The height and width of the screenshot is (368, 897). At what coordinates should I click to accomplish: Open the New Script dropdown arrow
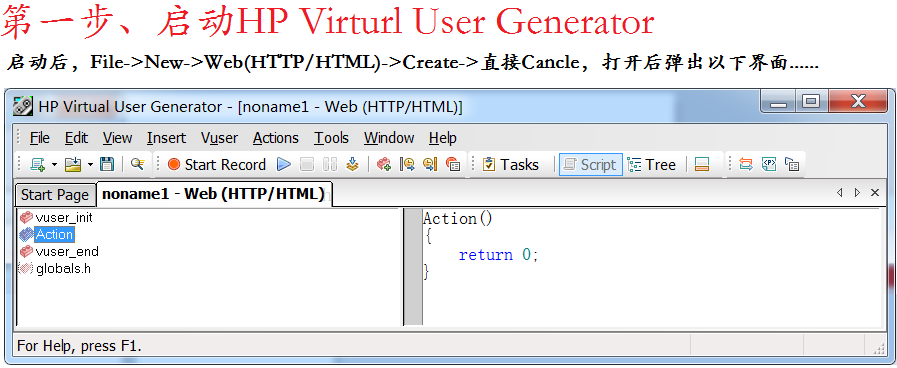(54, 165)
